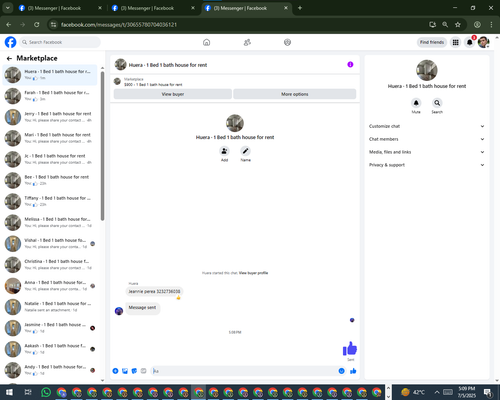This screenshot has height=400, width=500.
Task: Choose a sticker icon in composer
Action: [134, 371]
